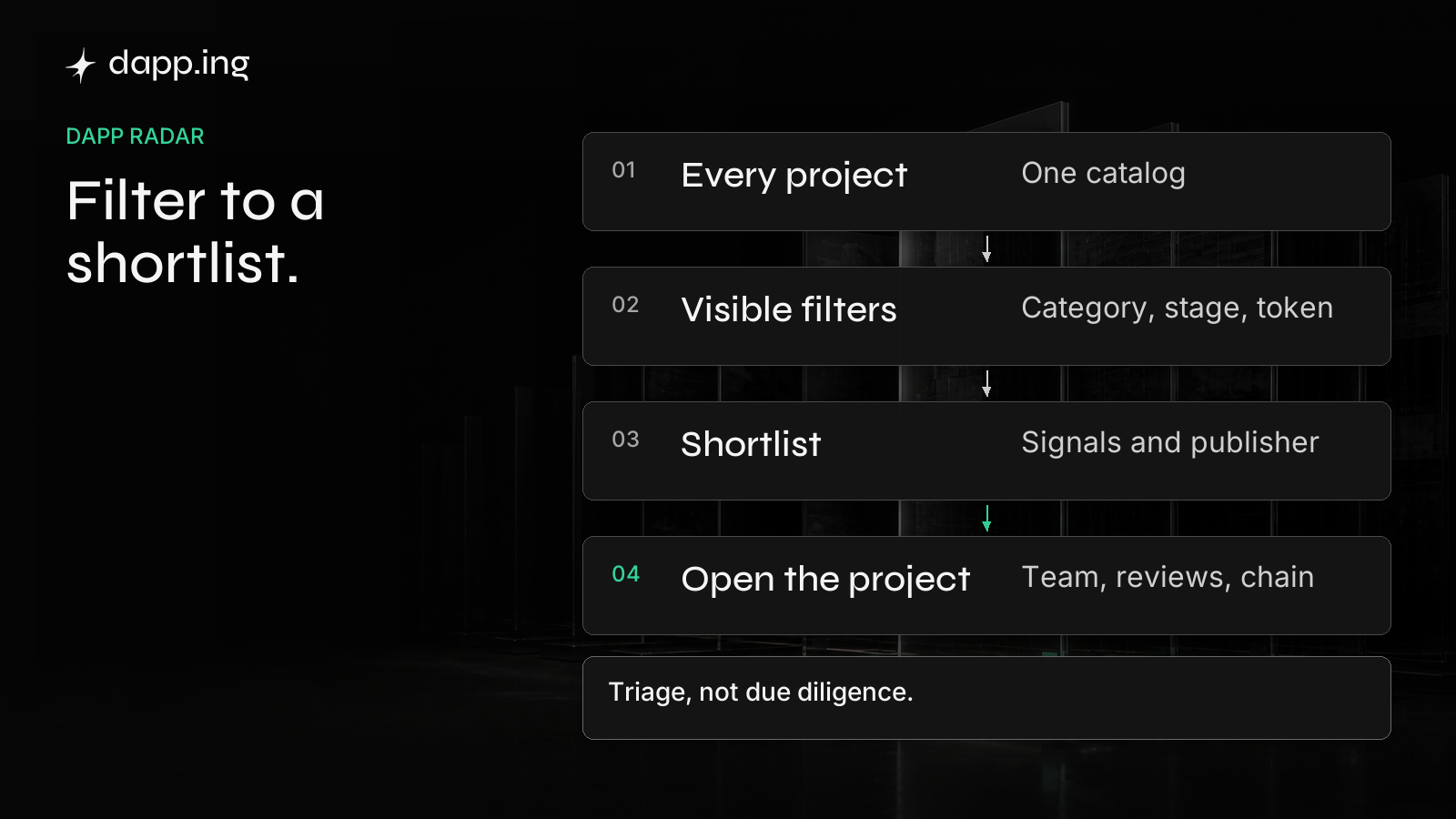
Task: Click the 'Open the project' step title
Action: (825, 580)
